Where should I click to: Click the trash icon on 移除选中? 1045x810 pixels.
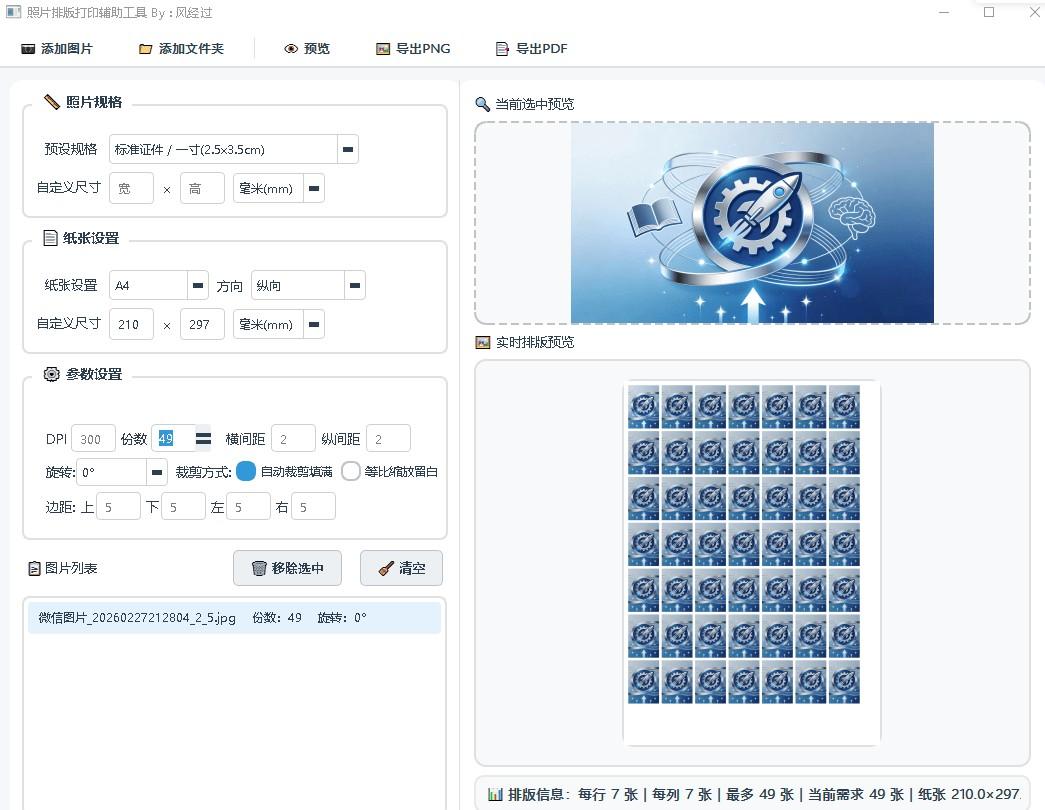pos(259,568)
